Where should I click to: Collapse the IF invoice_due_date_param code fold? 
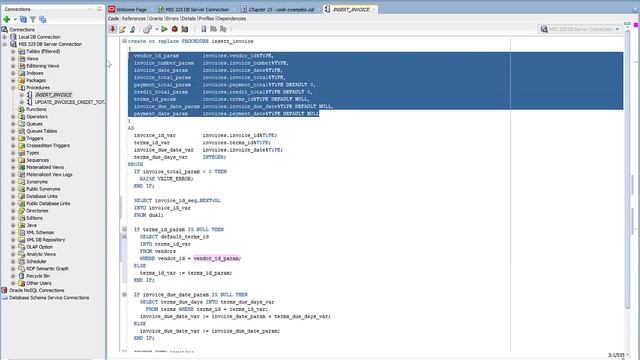click(x=124, y=294)
